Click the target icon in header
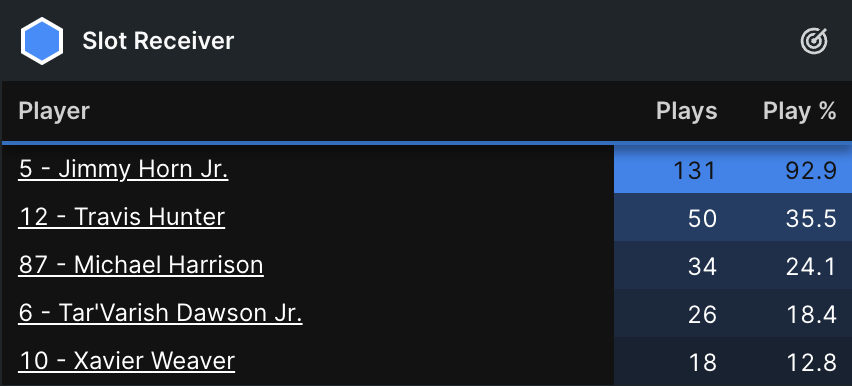The height and width of the screenshot is (386, 852). (813, 41)
